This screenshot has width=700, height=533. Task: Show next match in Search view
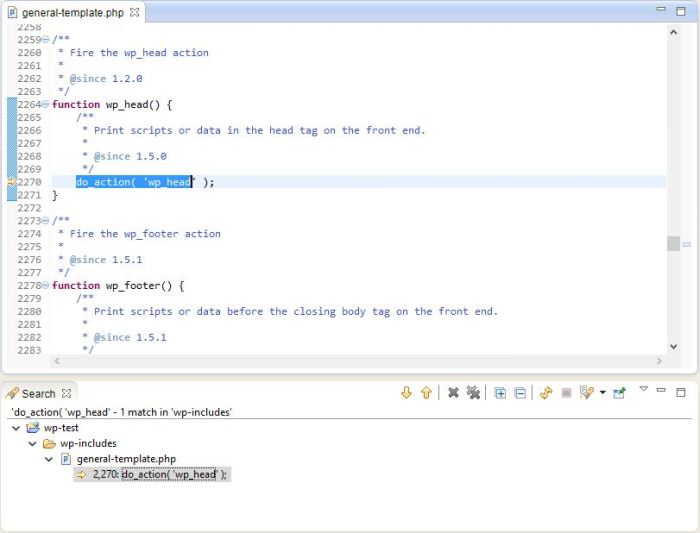[406, 393]
